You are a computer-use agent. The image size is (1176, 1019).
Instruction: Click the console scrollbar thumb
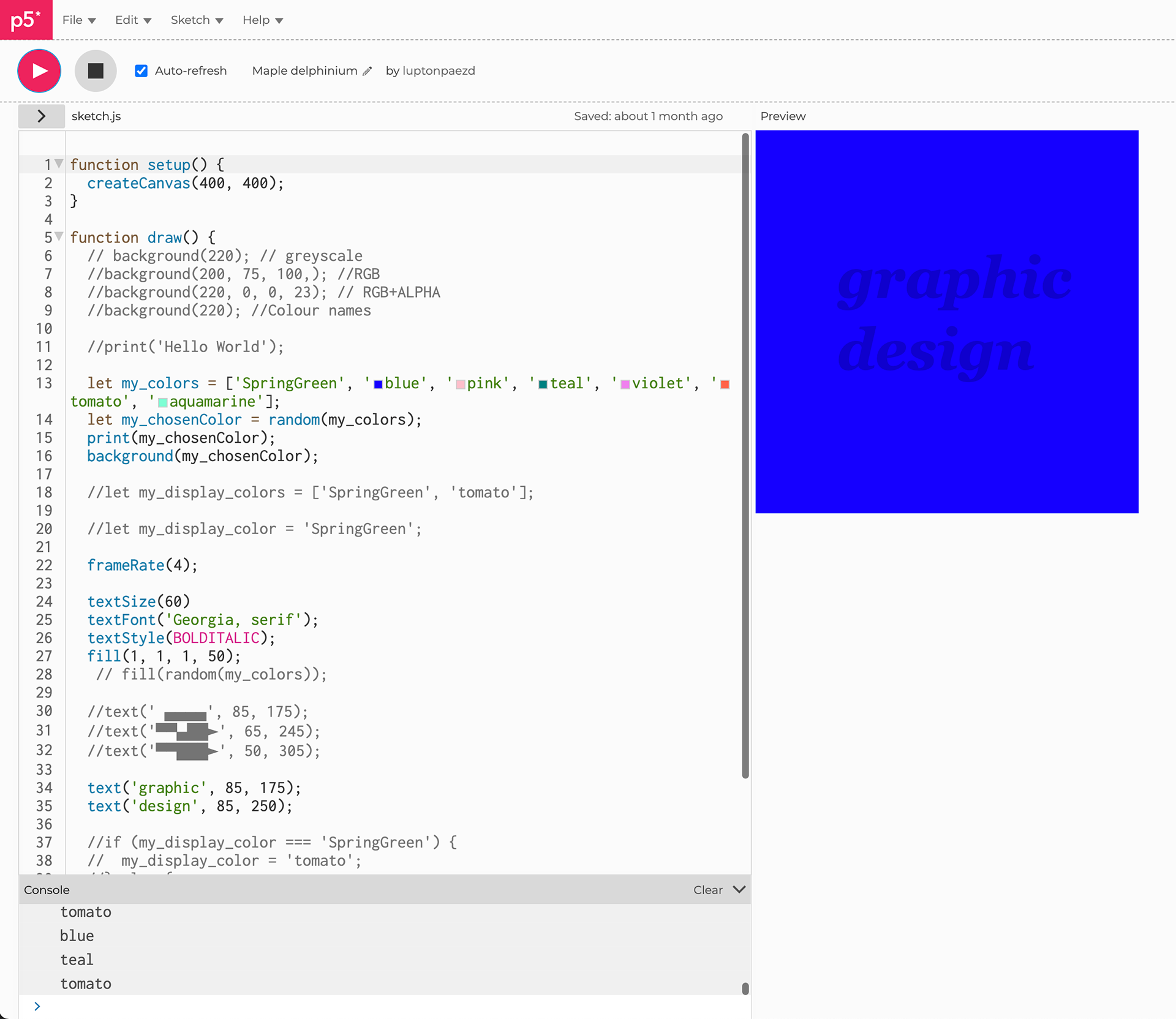(x=745, y=988)
